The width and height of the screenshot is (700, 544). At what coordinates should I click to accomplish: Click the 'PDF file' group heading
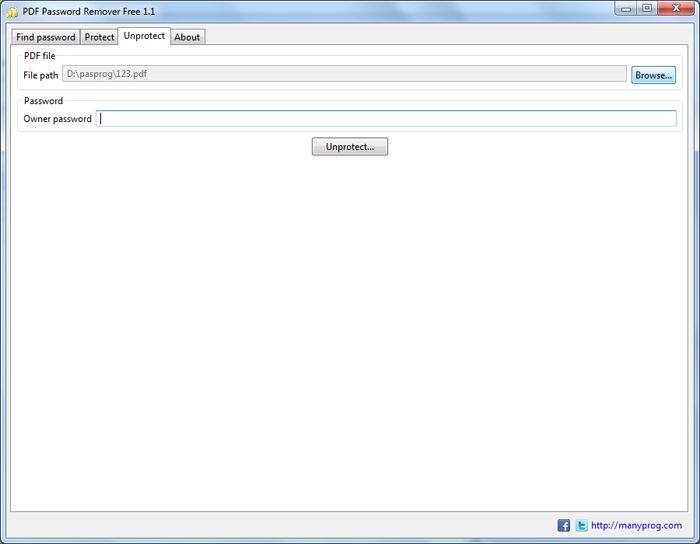[40, 56]
